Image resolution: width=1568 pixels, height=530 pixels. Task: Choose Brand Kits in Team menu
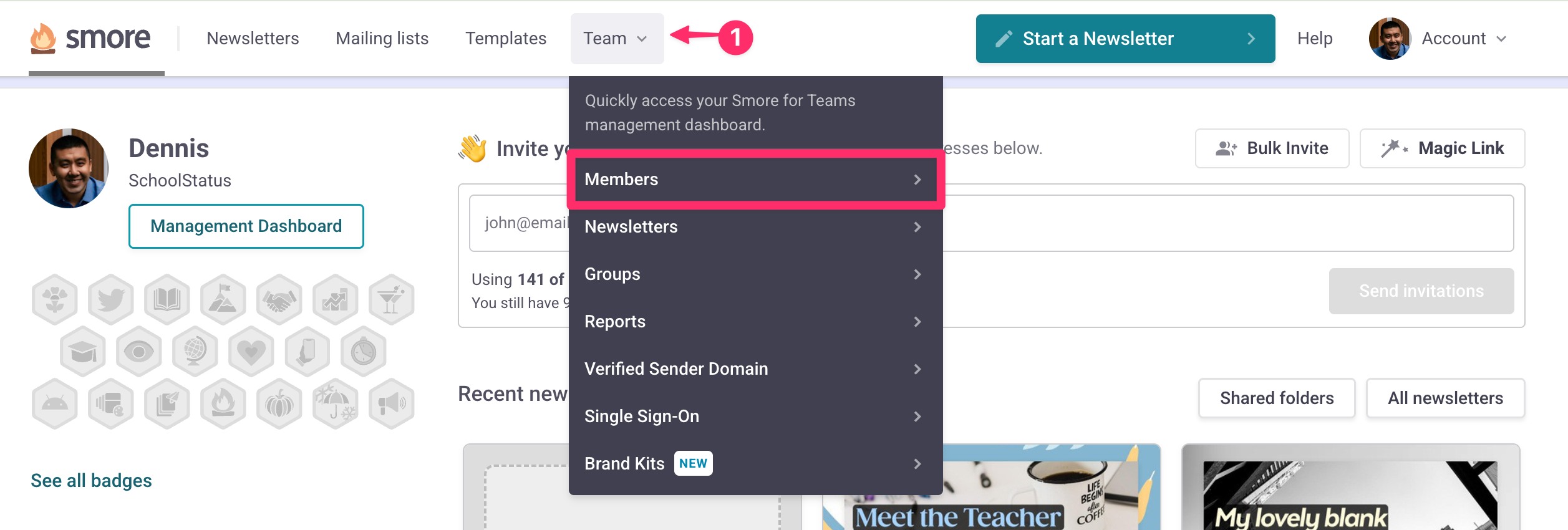(x=755, y=464)
